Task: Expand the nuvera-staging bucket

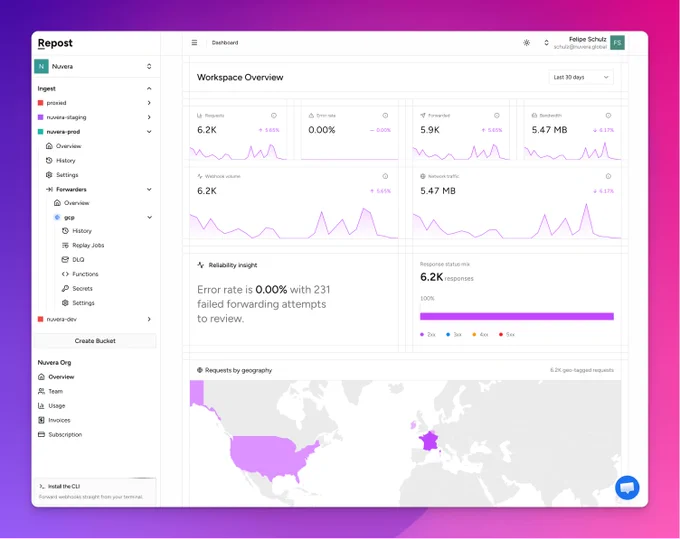Action: coord(149,117)
